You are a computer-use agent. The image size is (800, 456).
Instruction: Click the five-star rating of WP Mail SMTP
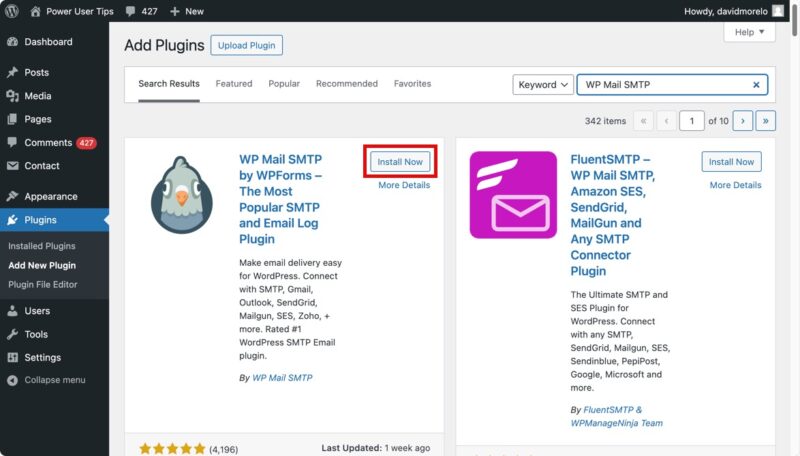[x=172, y=449]
